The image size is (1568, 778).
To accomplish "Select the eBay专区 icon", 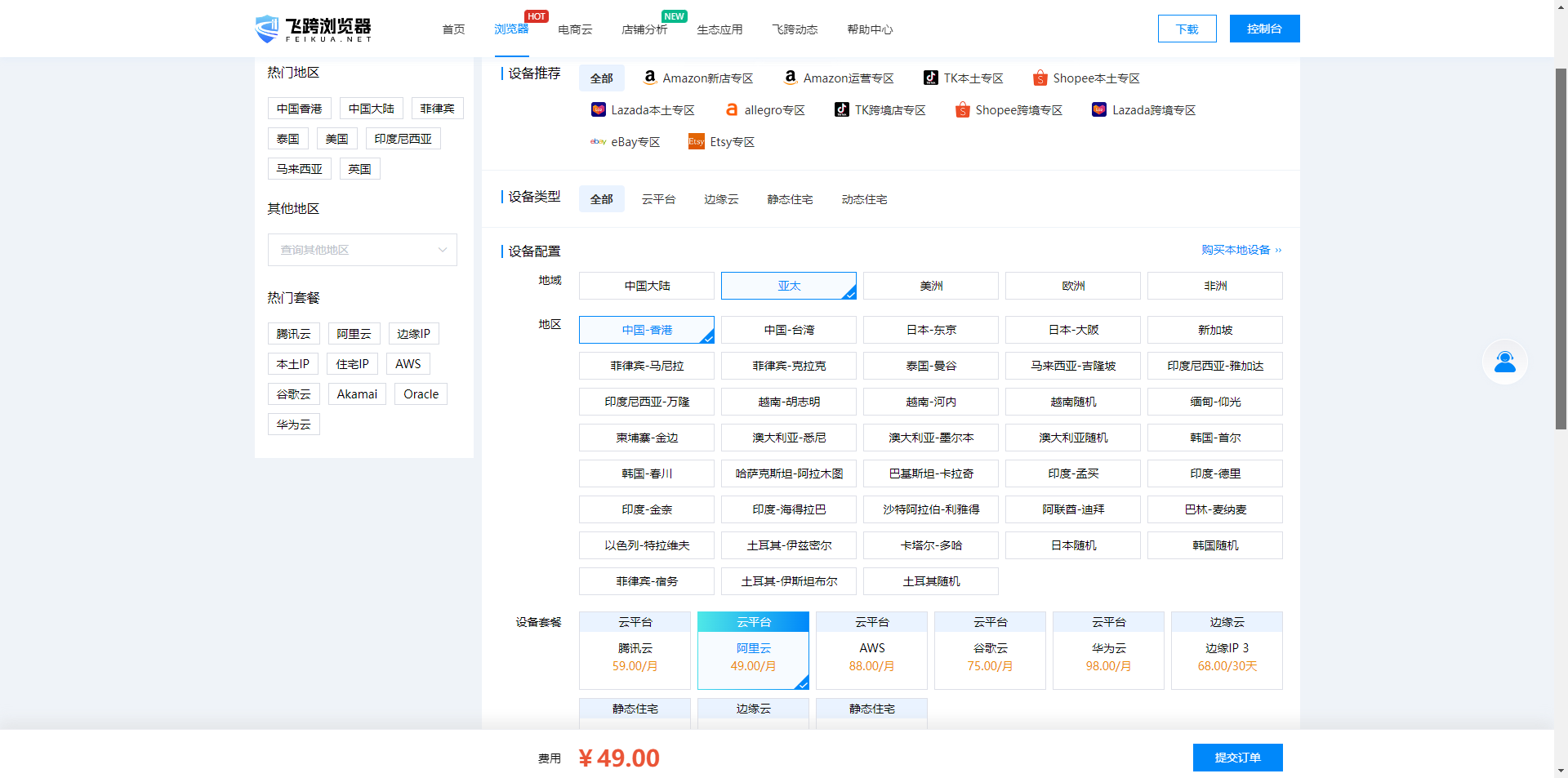I will (599, 141).
